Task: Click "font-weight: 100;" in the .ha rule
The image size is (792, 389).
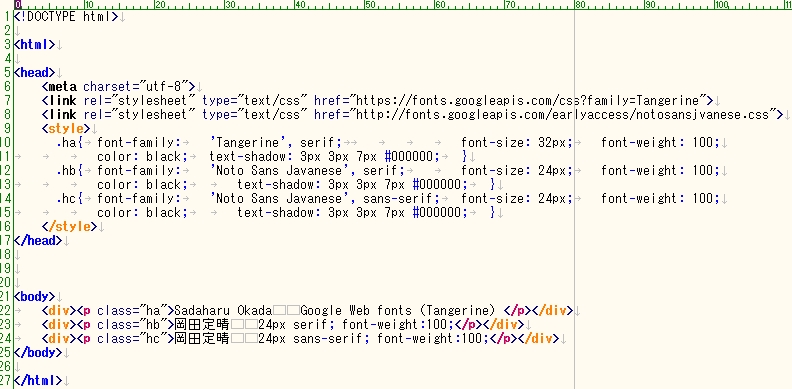Action: (x=660, y=142)
